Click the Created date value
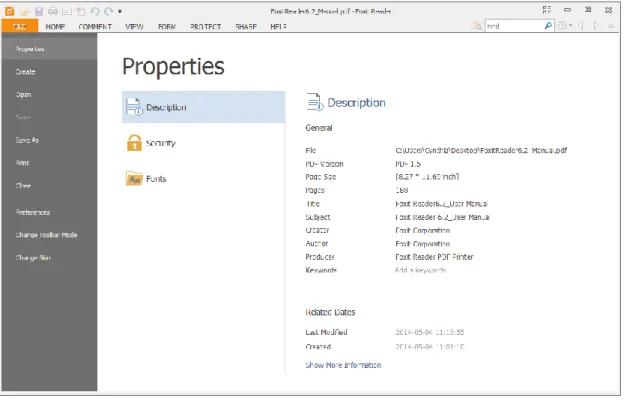 coord(430,346)
